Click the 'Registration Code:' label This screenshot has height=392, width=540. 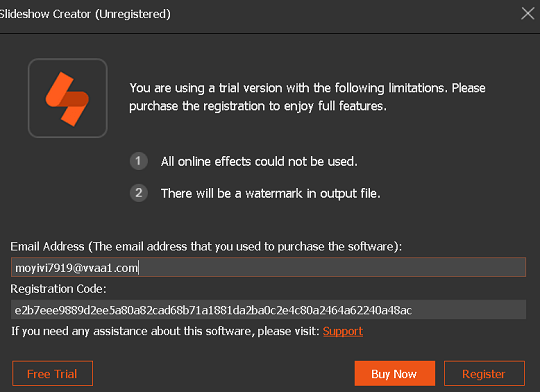(58, 289)
